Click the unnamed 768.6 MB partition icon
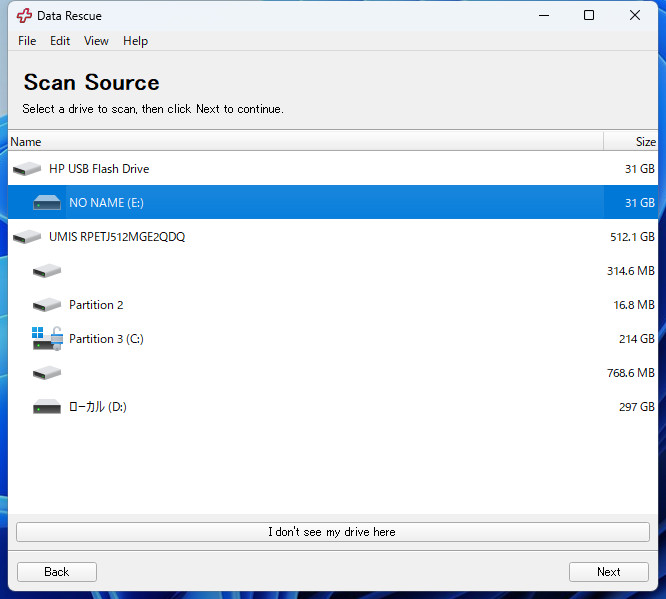This screenshot has height=599, width=666. [47, 373]
